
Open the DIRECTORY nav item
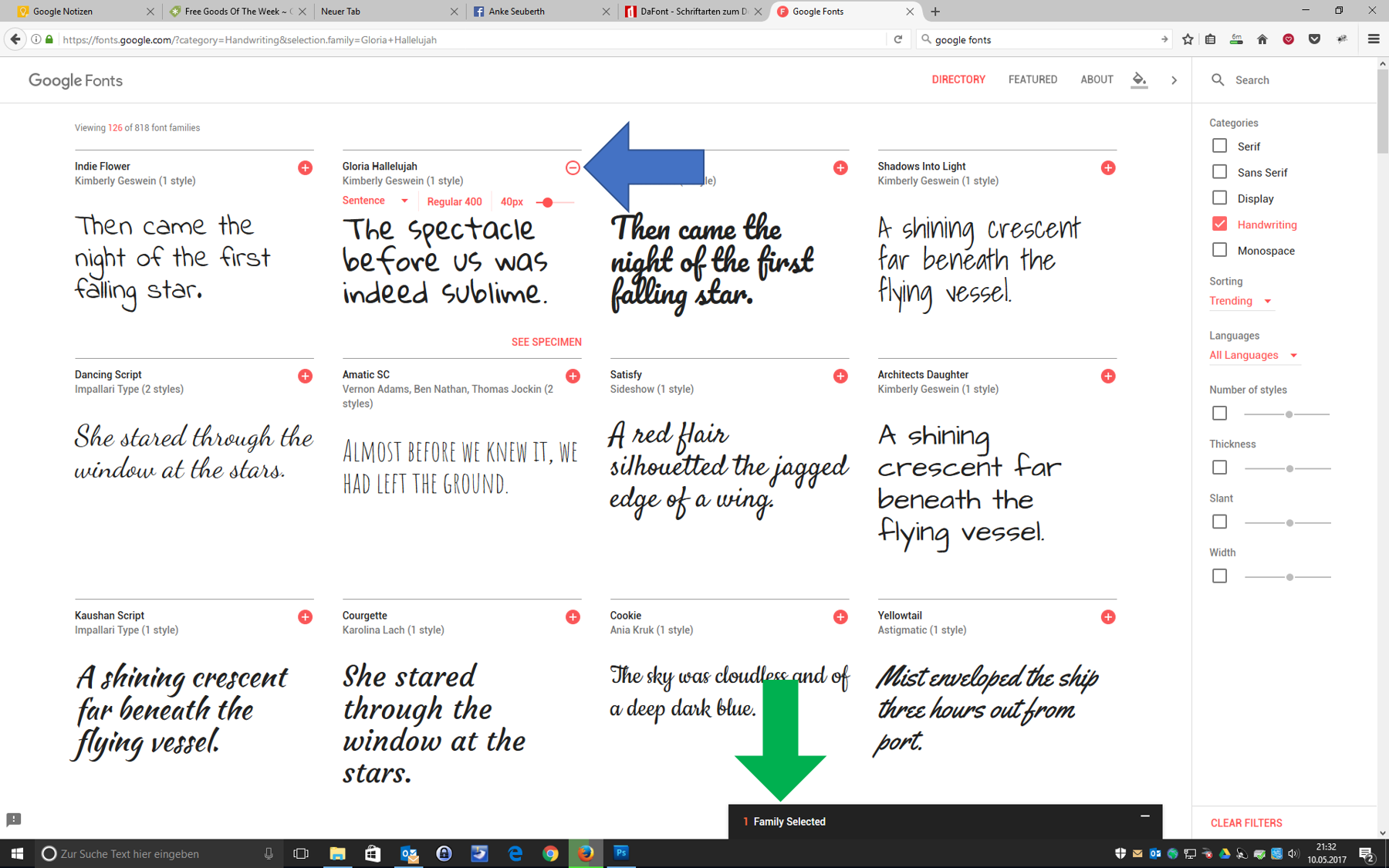click(x=958, y=79)
